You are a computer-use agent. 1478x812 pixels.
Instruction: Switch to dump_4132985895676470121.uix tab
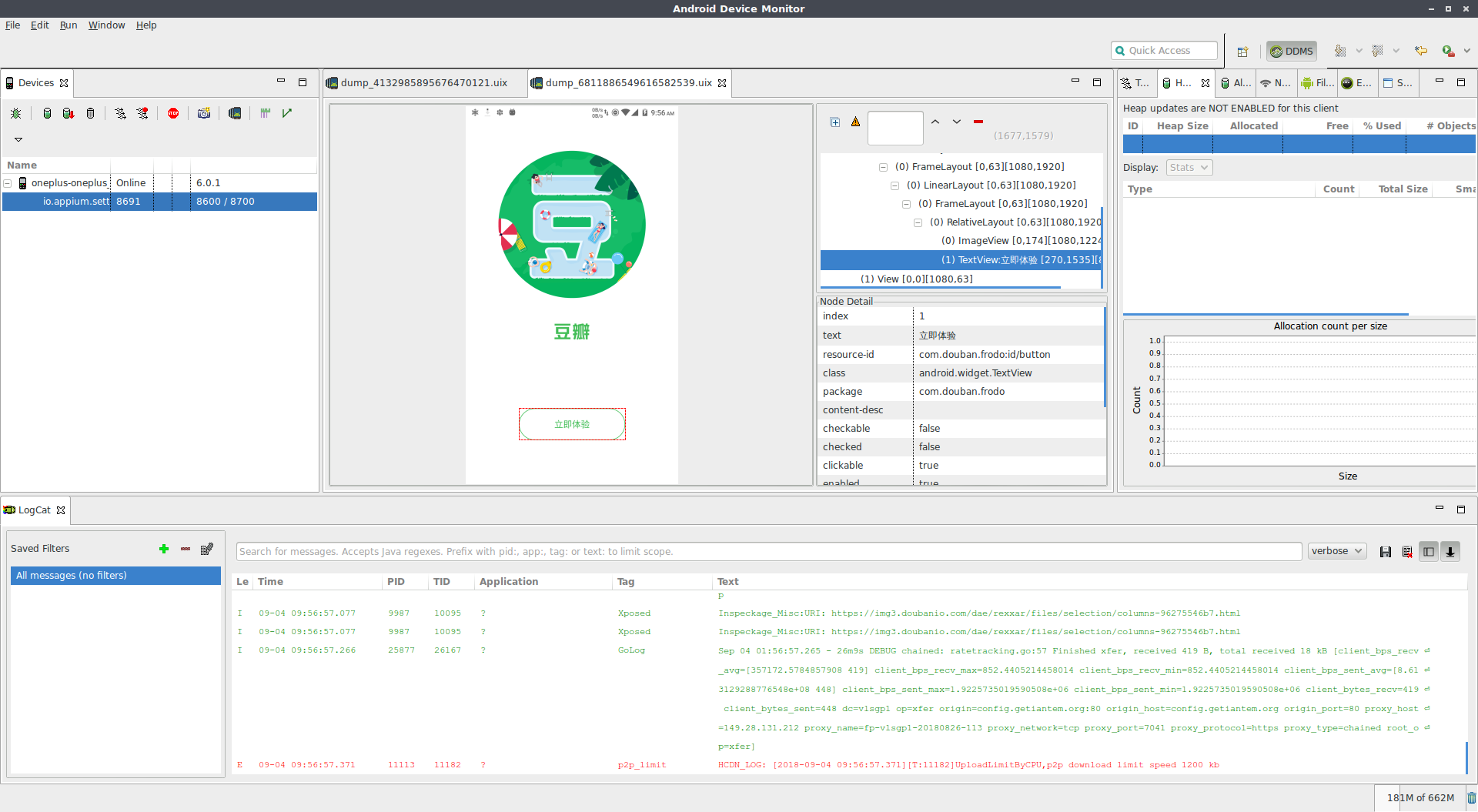click(423, 83)
